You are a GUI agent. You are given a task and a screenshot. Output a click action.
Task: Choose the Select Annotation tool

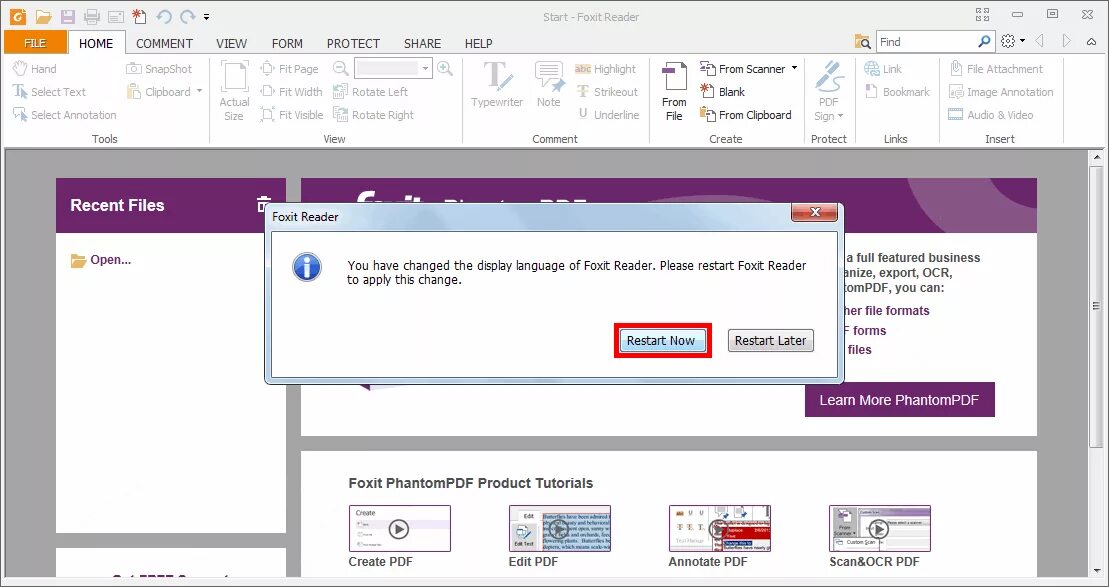(64, 115)
